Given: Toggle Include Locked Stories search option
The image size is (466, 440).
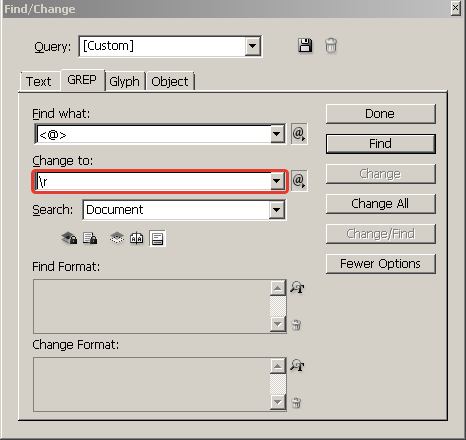Looking at the screenshot, I should (x=90, y=238).
